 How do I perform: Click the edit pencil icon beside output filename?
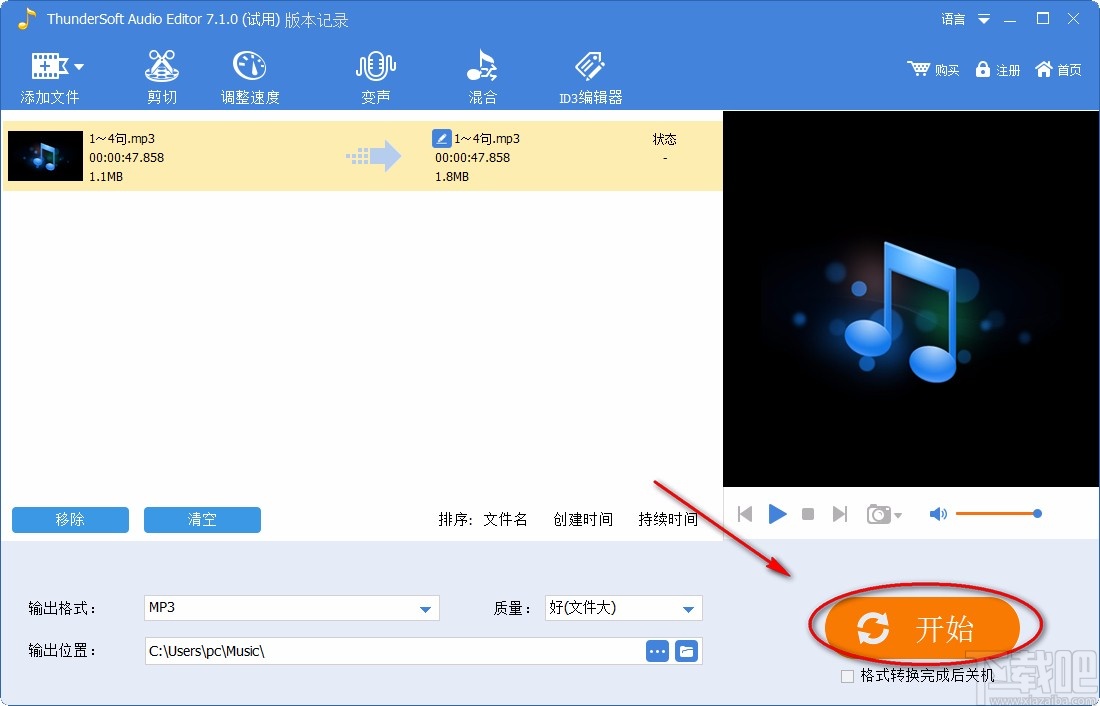tap(441, 138)
